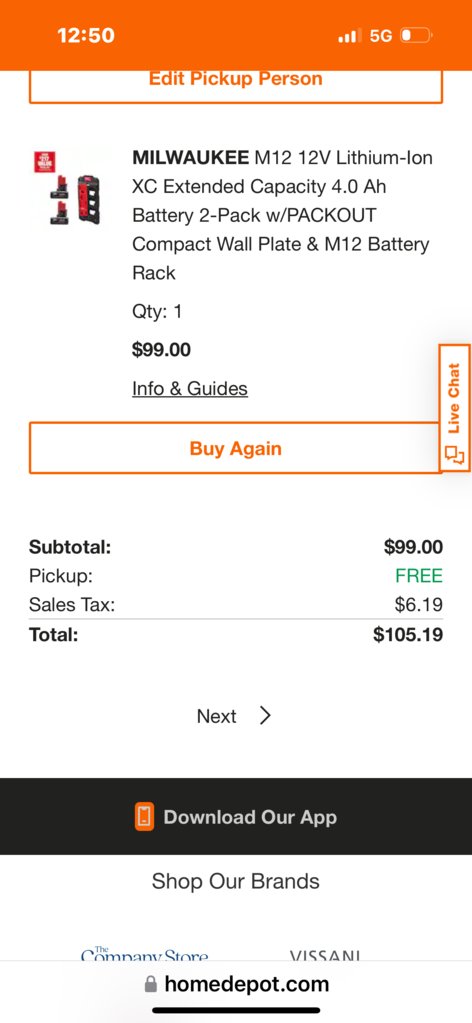Image resolution: width=472 pixels, height=1023 pixels.
Task: Tap the cellular signal bars icon
Action: (349, 36)
